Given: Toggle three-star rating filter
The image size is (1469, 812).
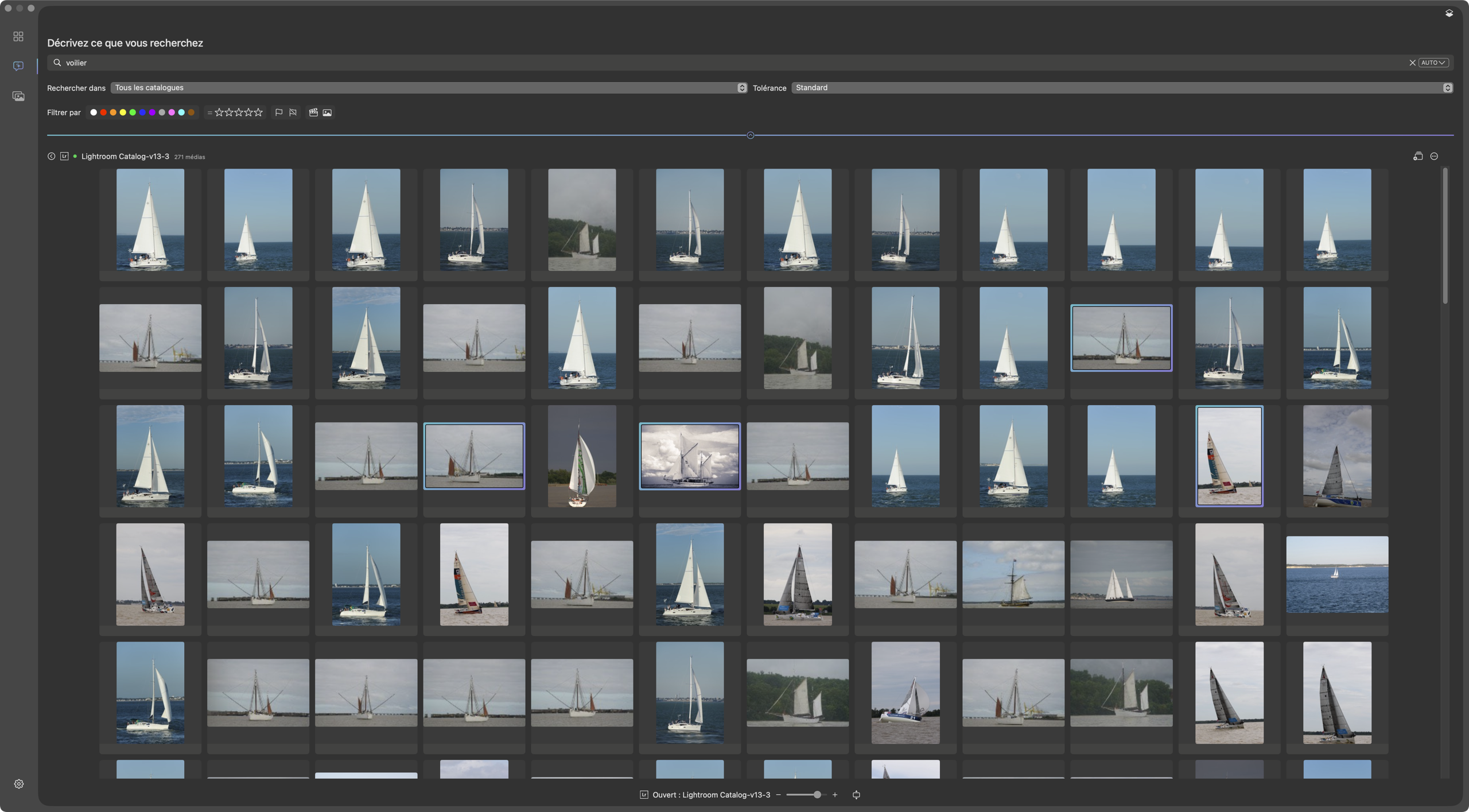Looking at the screenshot, I should click(239, 112).
